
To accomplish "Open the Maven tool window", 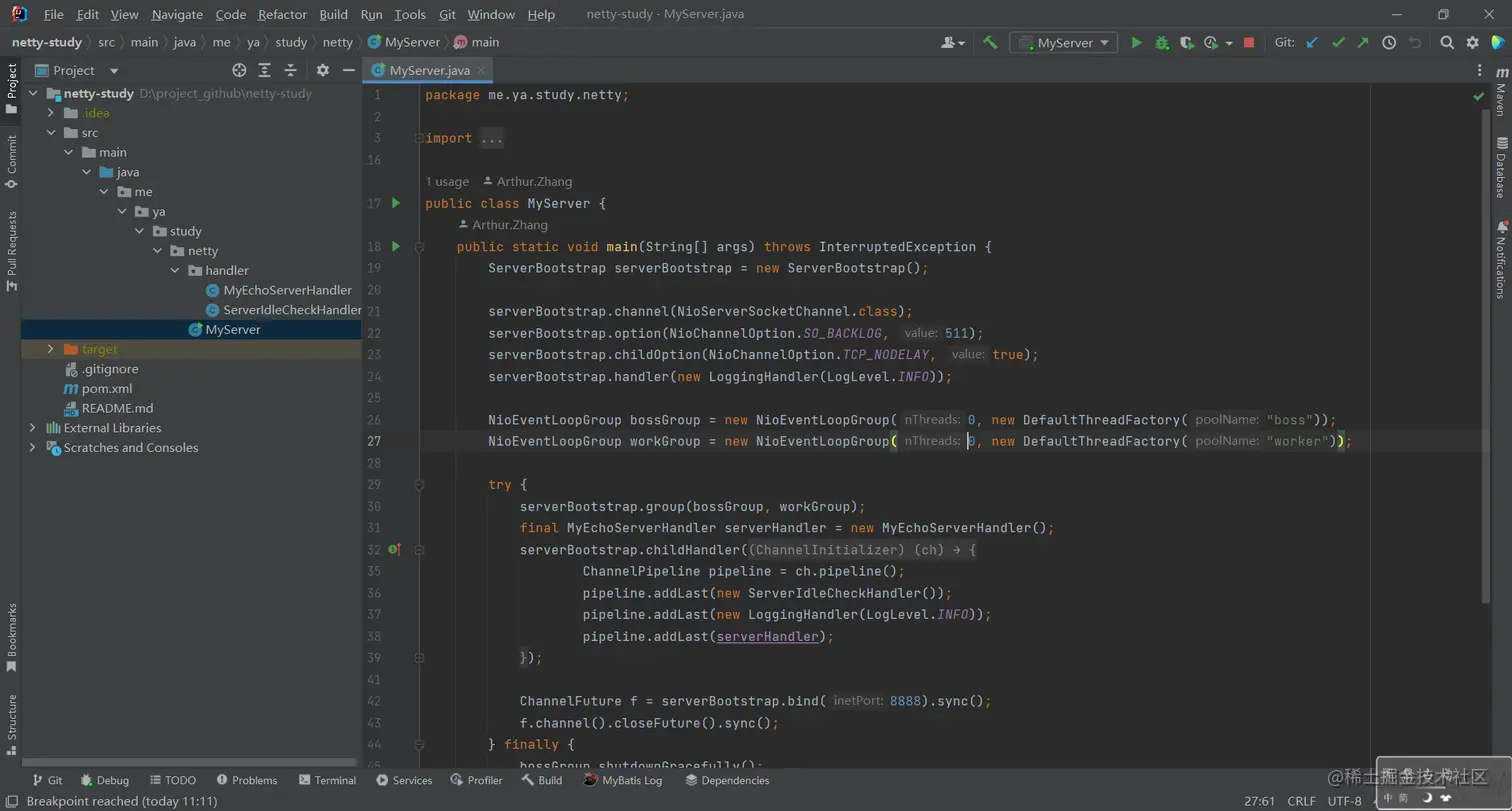I will pyautogui.click(x=1501, y=91).
